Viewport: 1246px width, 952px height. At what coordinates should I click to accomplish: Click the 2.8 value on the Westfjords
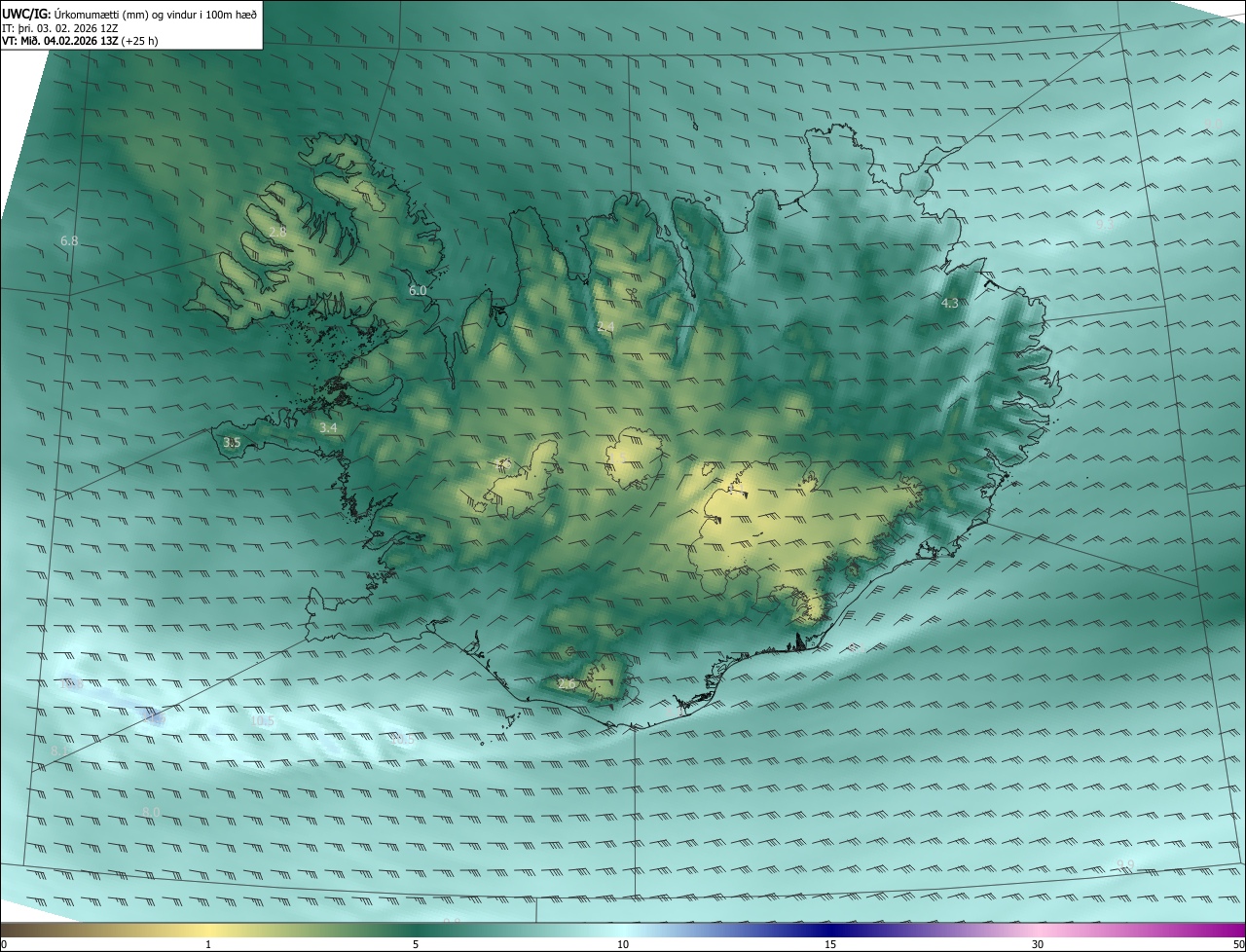(277, 232)
